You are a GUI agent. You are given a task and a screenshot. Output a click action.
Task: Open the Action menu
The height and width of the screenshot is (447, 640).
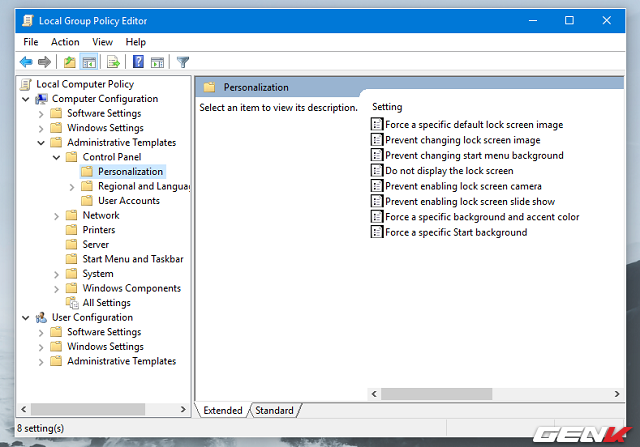65,42
